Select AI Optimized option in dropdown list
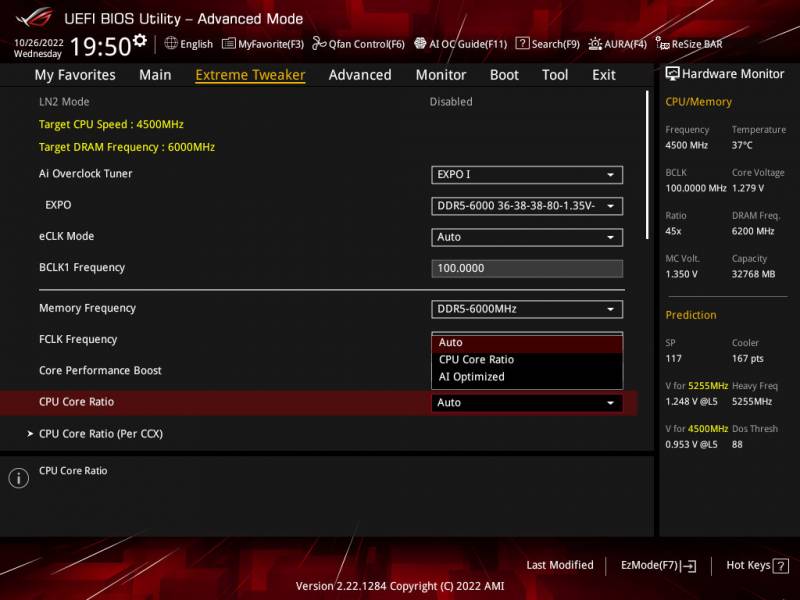This screenshot has width=800, height=600. 527,377
